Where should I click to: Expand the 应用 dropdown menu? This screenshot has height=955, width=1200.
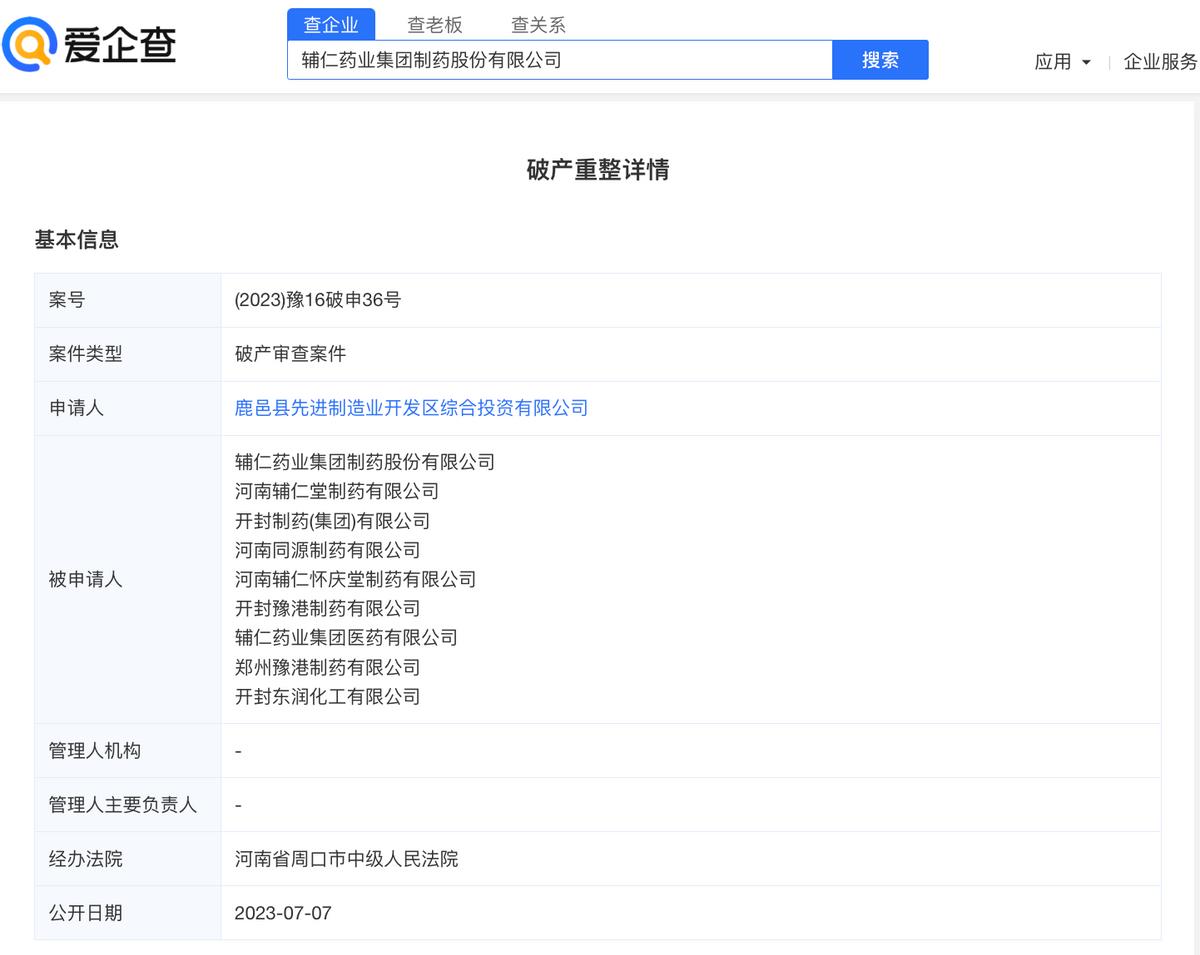[x=1063, y=62]
